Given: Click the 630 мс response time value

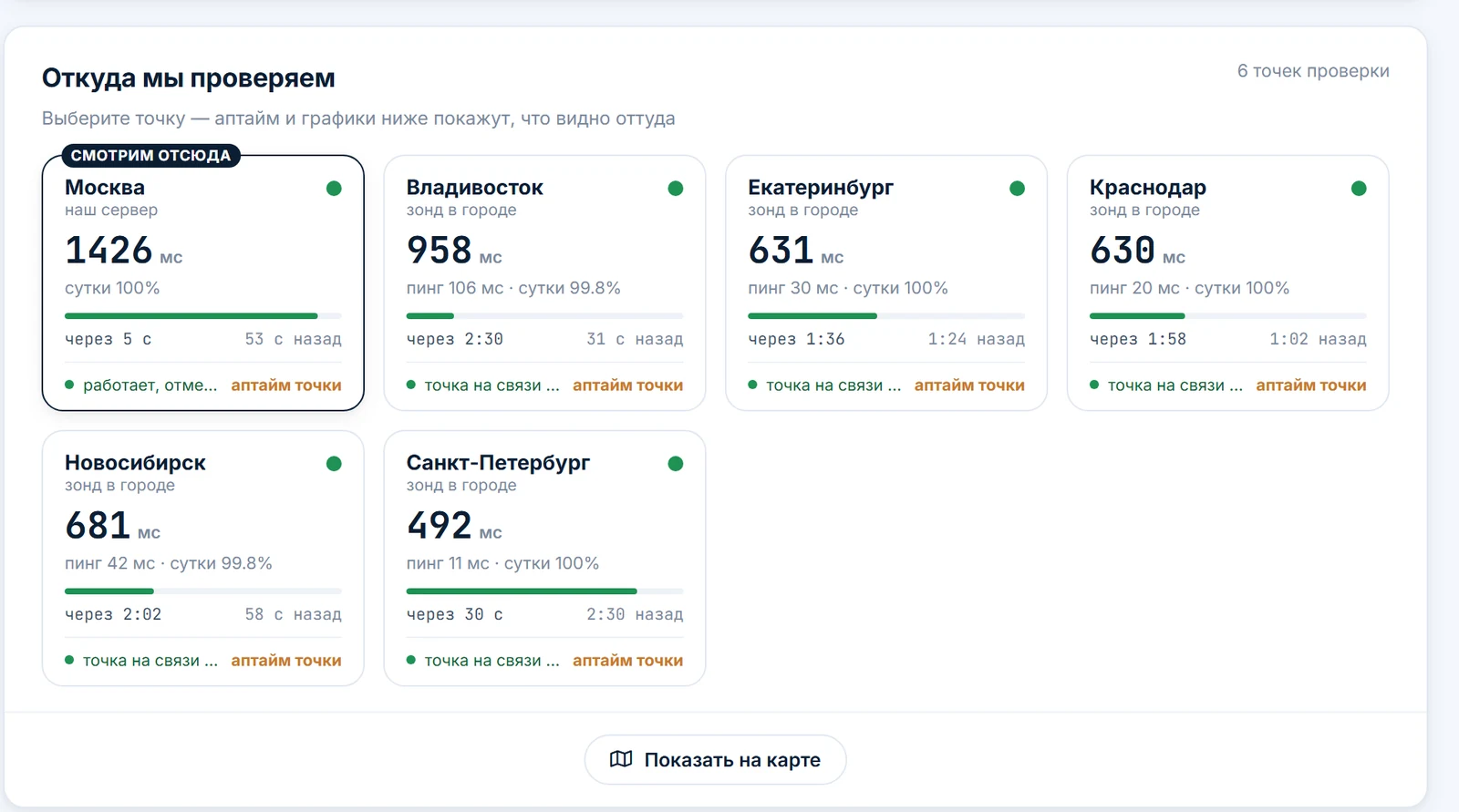Looking at the screenshot, I should [x=1138, y=251].
